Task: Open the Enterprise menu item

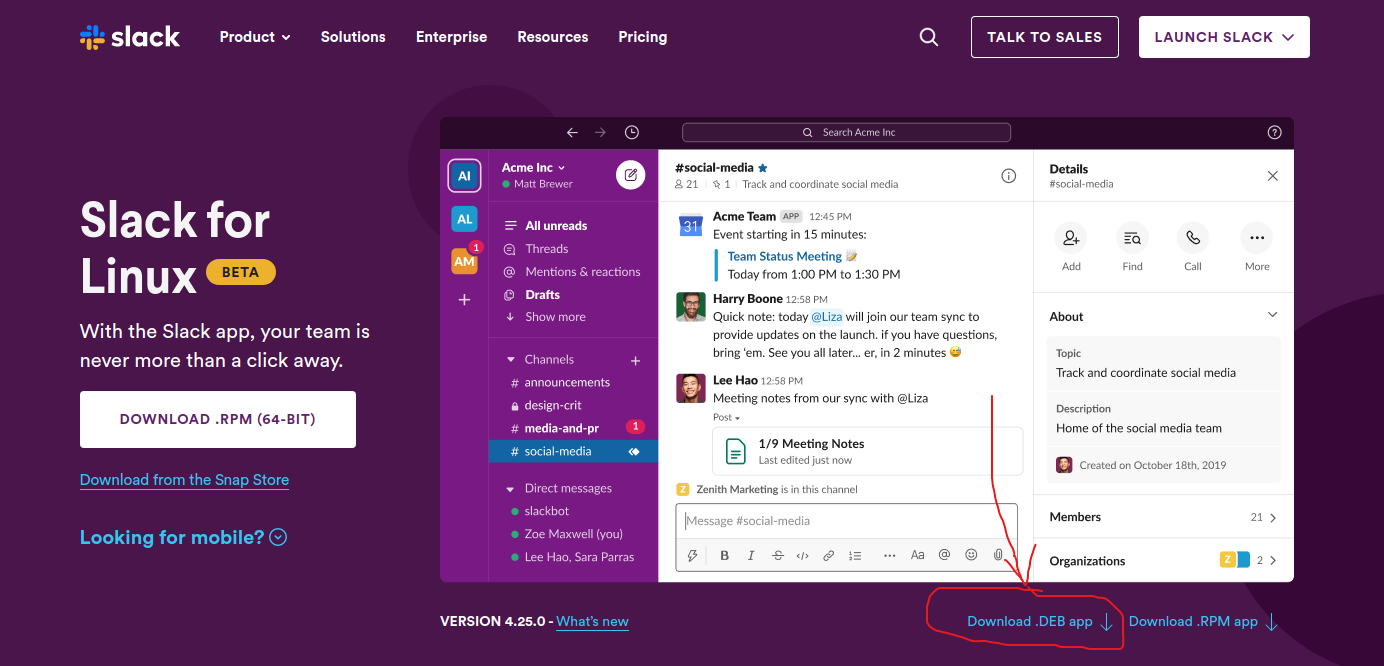Action: 452,37
